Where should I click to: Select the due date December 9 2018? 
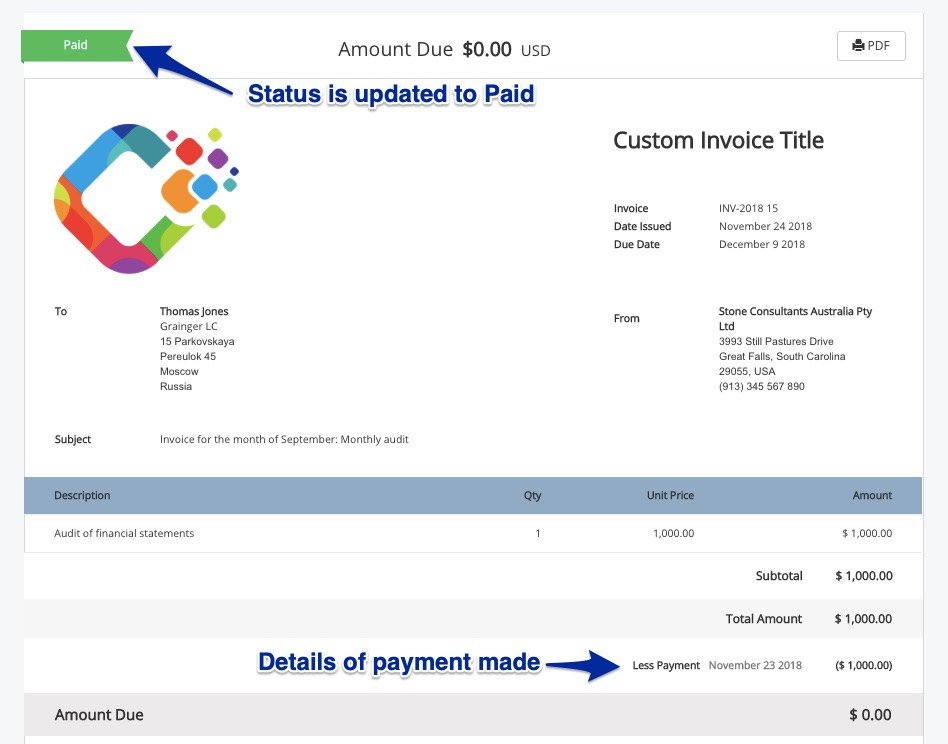761,245
